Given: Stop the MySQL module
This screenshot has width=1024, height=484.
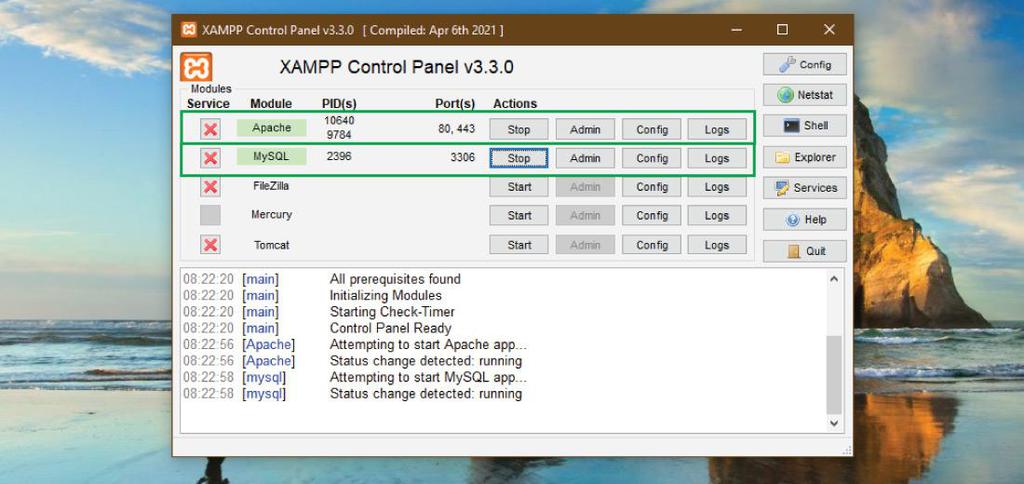Looking at the screenshot, I should pyautogui.click(x=519, y=158).
